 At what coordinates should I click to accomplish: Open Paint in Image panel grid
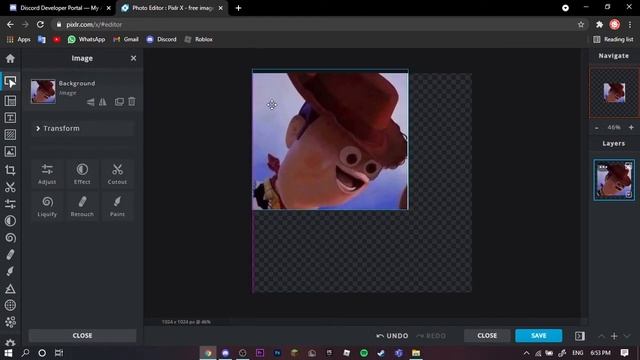coord(117,206)
